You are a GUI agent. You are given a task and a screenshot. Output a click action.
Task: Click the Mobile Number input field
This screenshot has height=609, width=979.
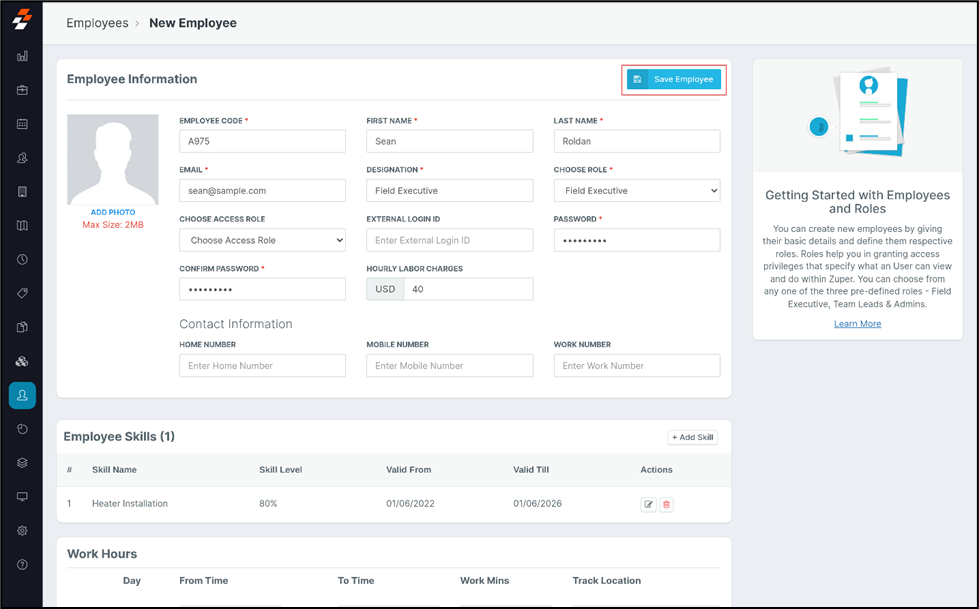[449, 366]
